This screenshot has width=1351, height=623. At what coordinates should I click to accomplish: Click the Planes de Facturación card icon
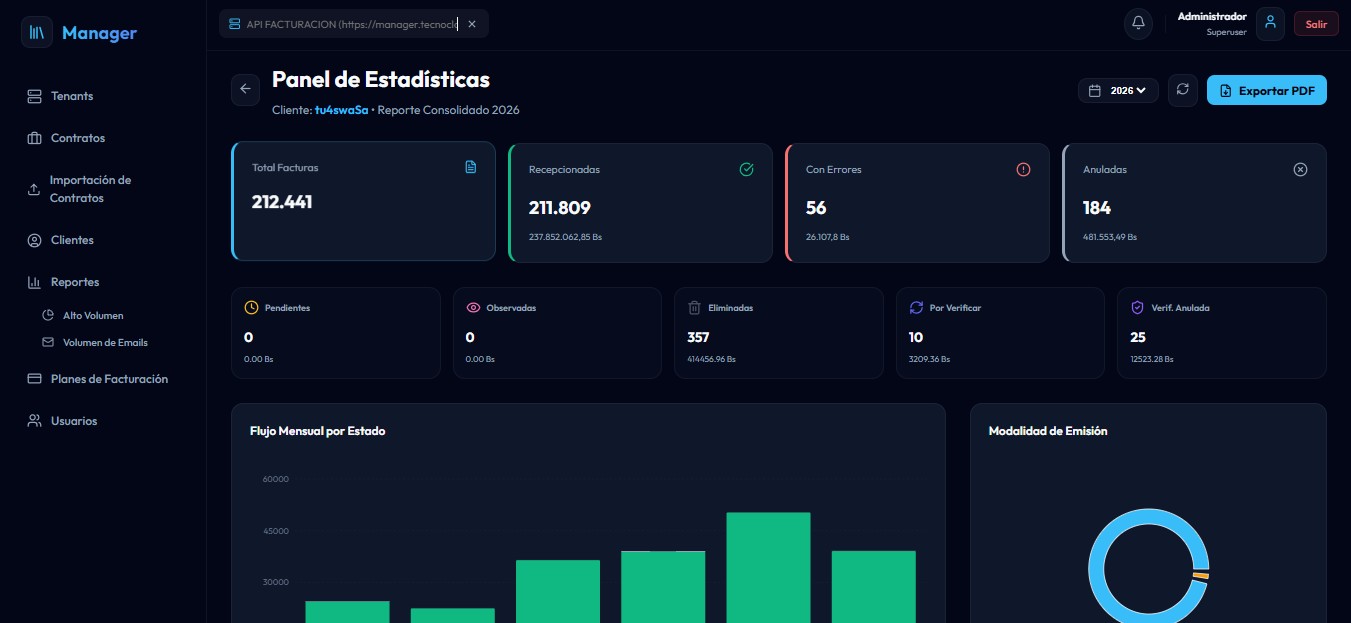tap(34, 379)
